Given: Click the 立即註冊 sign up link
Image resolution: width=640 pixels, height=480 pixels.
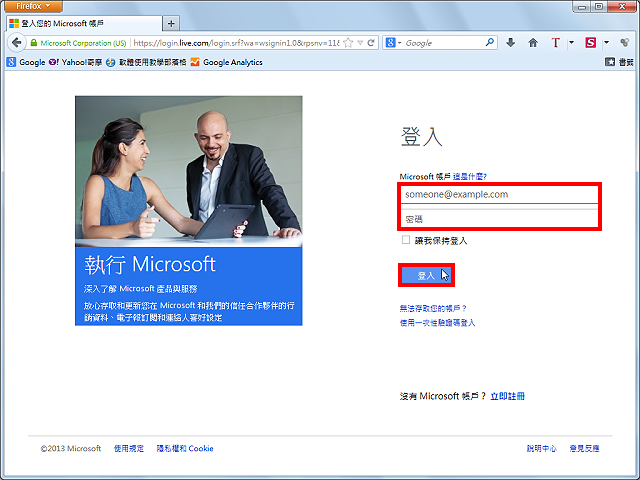Looking at the screenshot, I should (x=507, y=396).
